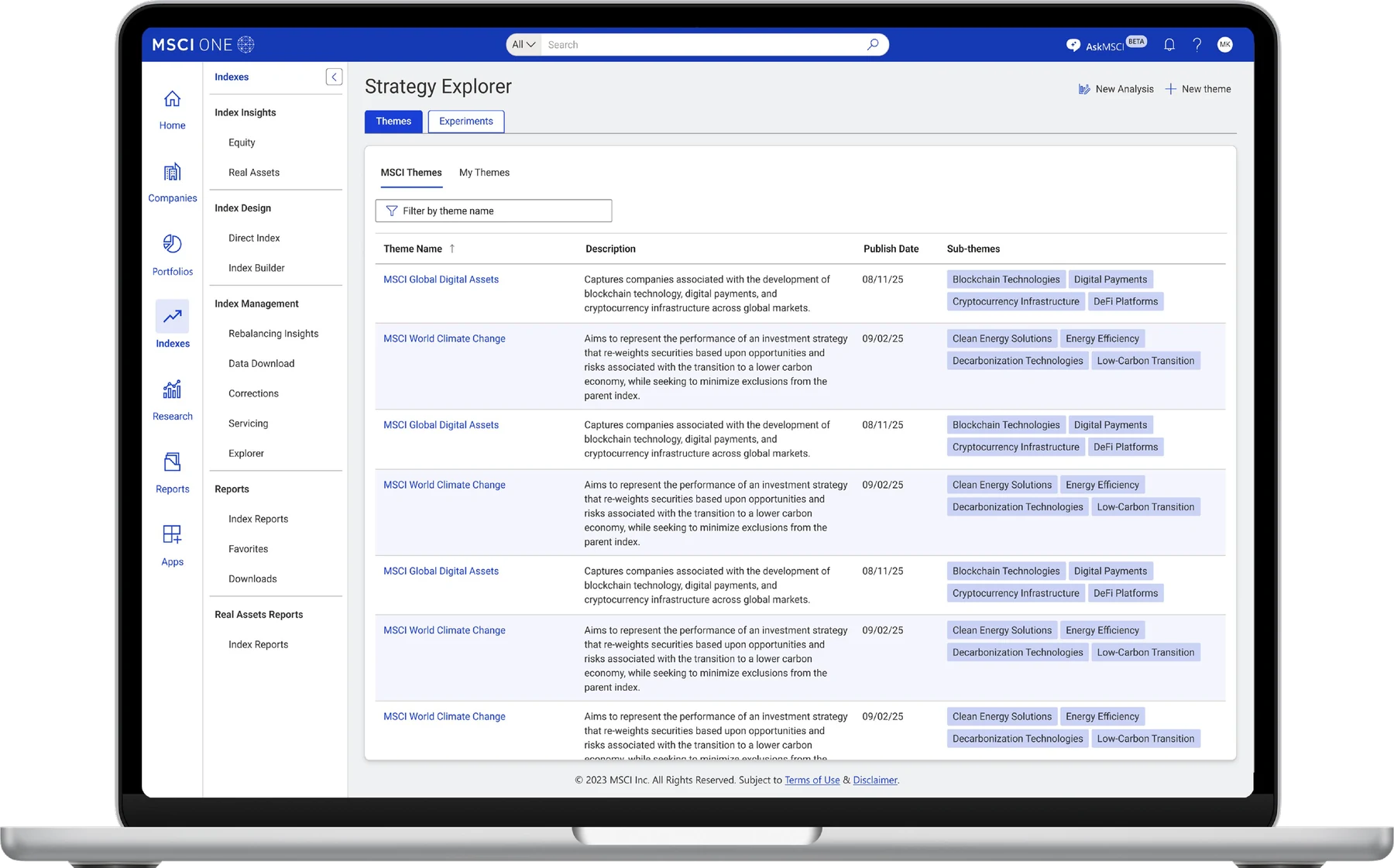Collapse the Indexes side panel

334,77
